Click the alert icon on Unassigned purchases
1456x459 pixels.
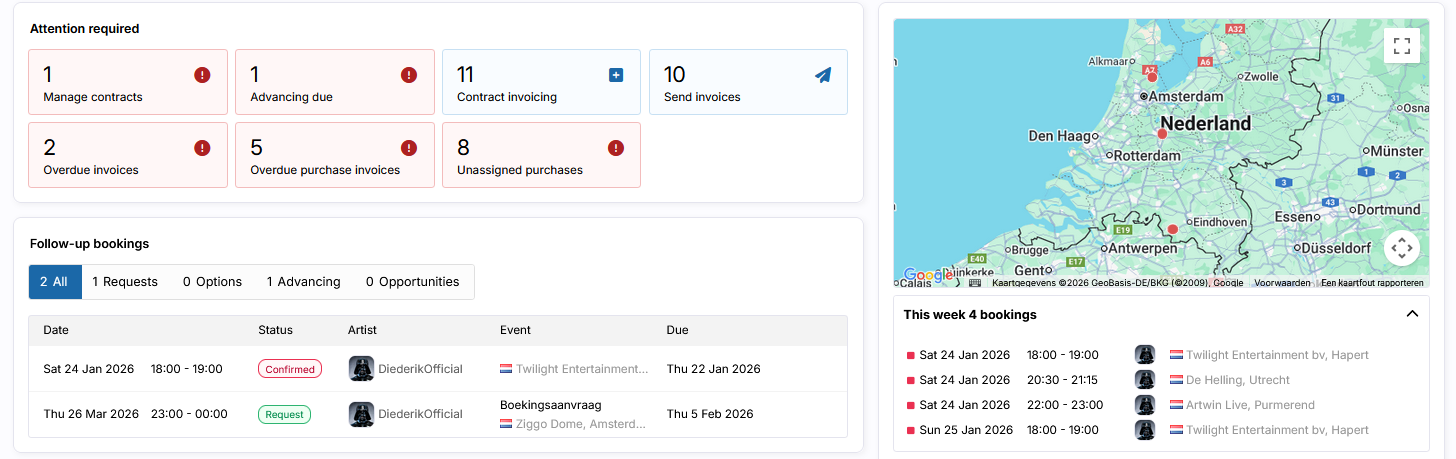pyautogui.click(x=616, y=148)
